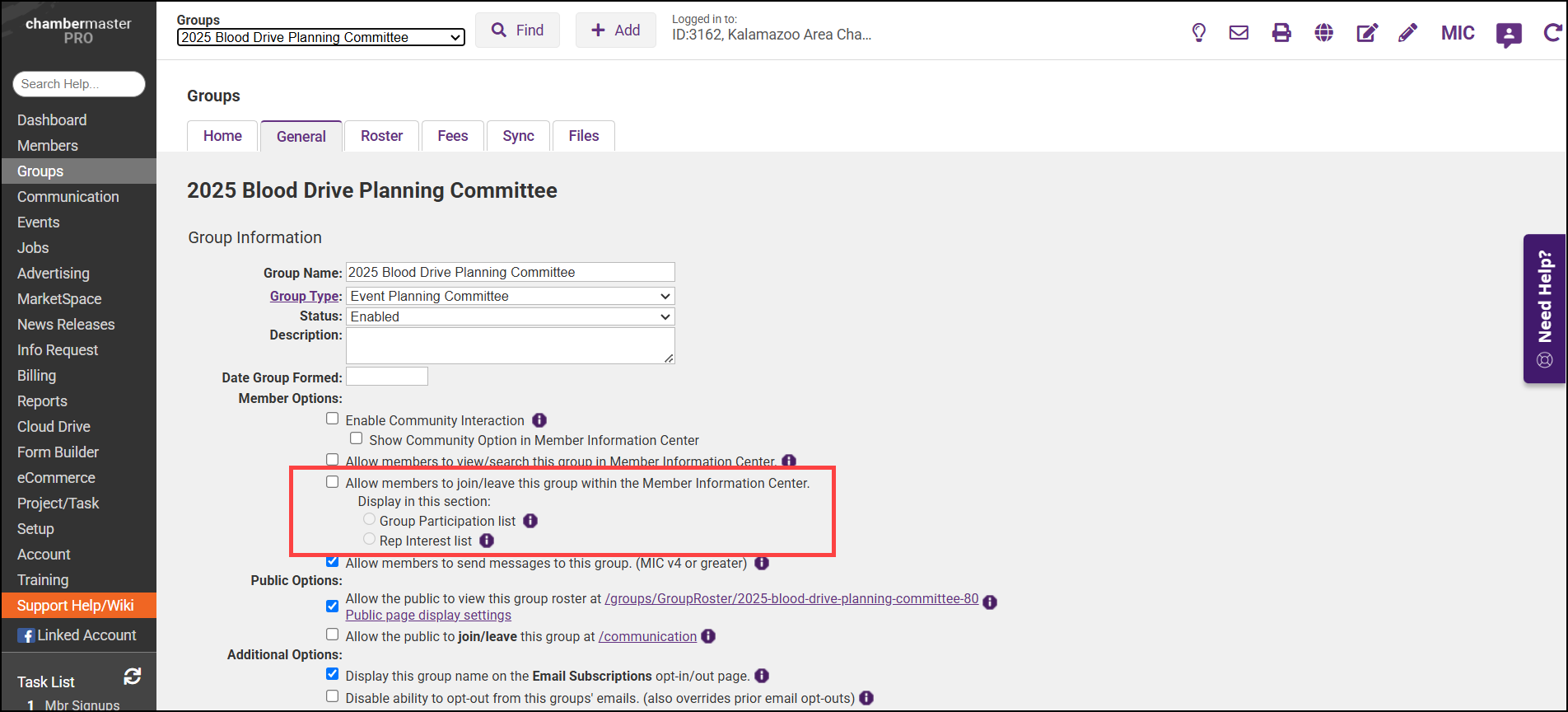Click info icon beside Enable Community Interaction
Image resolution: width=1568 pixels, height=712 pixels.
pos(539,420)
